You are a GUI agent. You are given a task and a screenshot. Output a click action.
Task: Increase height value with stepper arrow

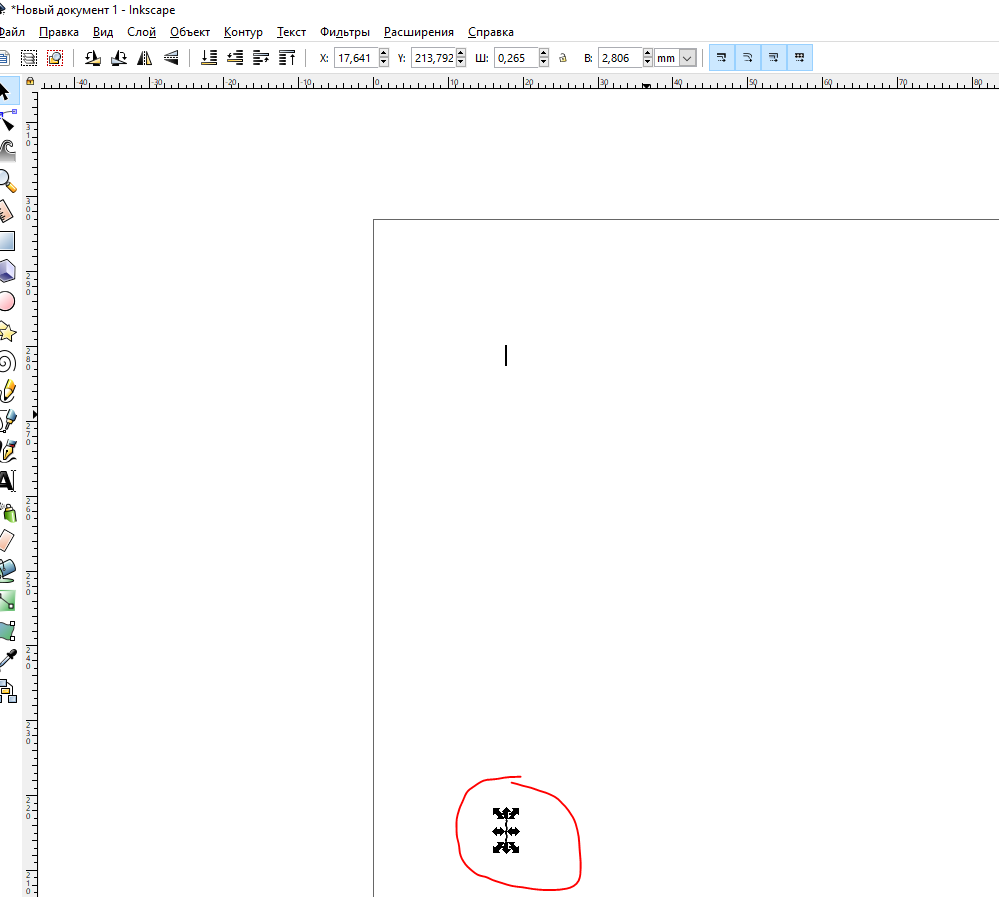(x=647, y=54)
